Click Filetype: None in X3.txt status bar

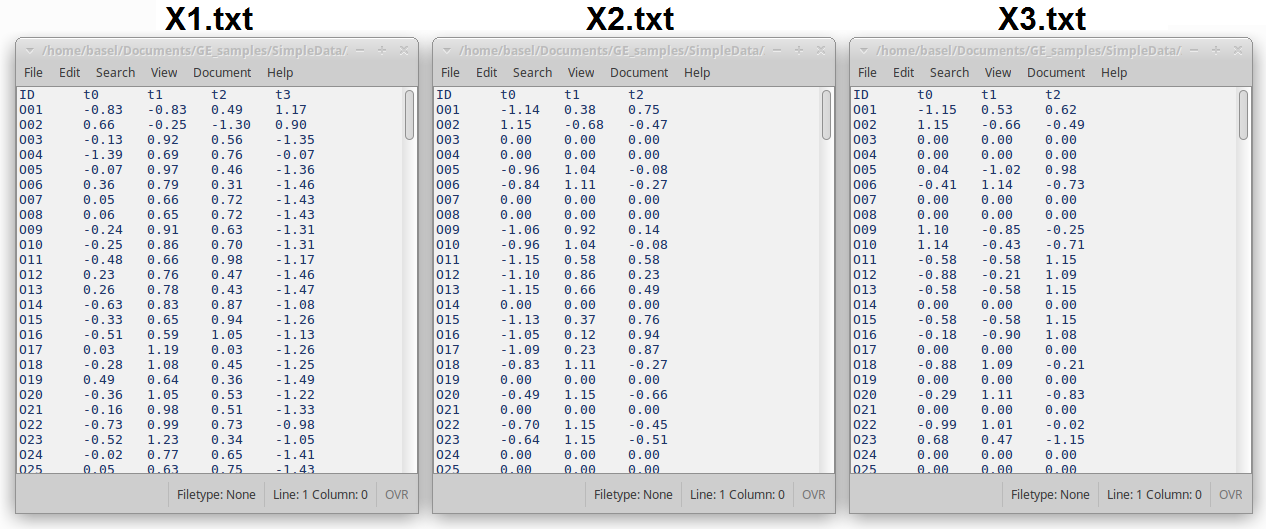click(1050, 494)
